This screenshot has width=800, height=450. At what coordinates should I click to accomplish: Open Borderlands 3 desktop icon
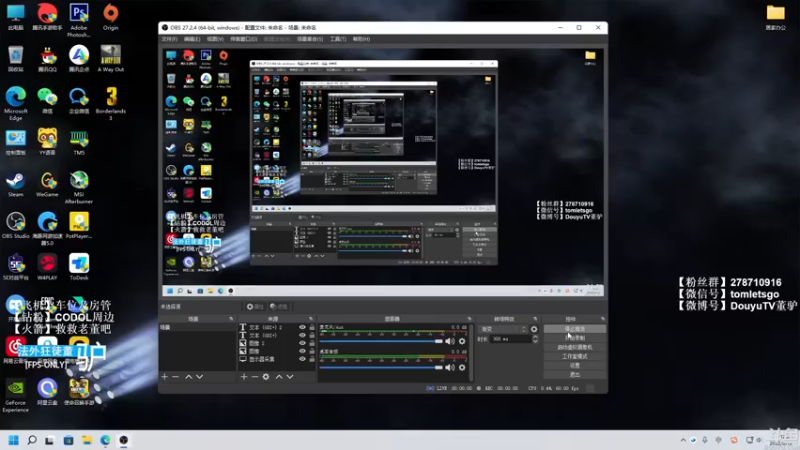pyautogui.click(x=110, y=104)
